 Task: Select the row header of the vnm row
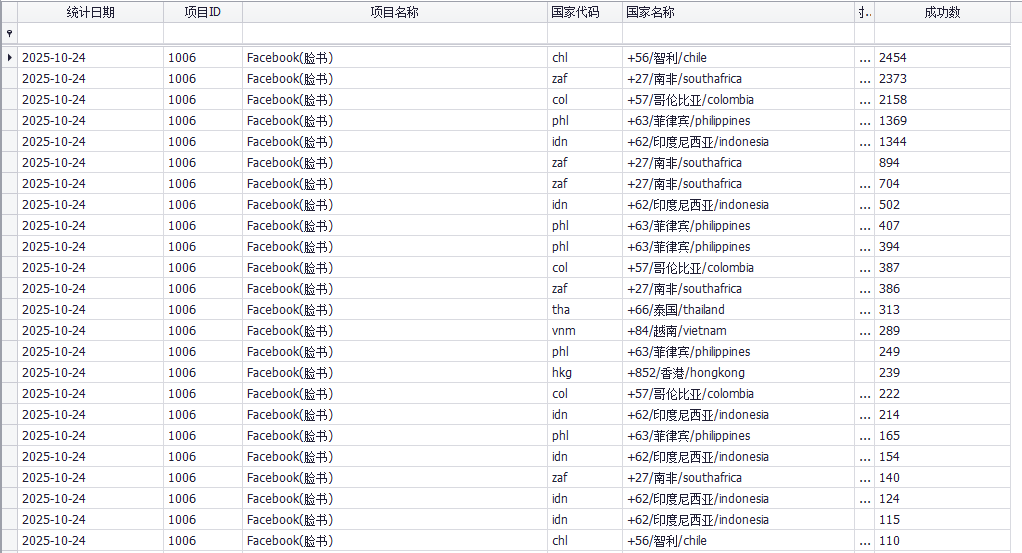point(9,331)
